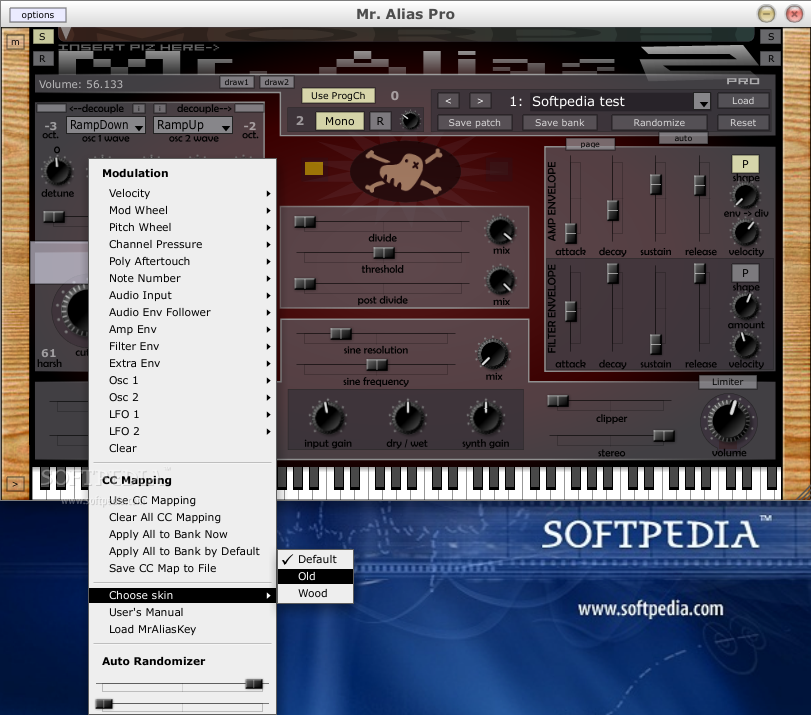Click the filter envelope velocity knob
The height and width of the screenshot is (715, 811).
(745, 345)
